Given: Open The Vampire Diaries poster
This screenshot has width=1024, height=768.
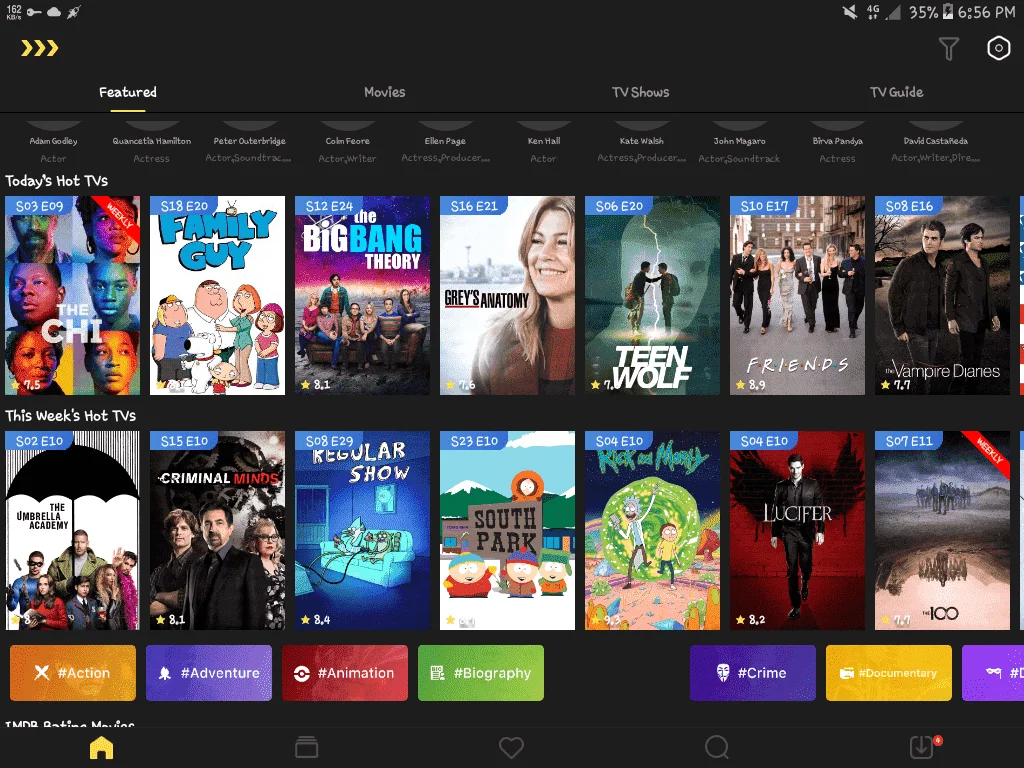Looking at the screenshot, I should pos(942,295).
